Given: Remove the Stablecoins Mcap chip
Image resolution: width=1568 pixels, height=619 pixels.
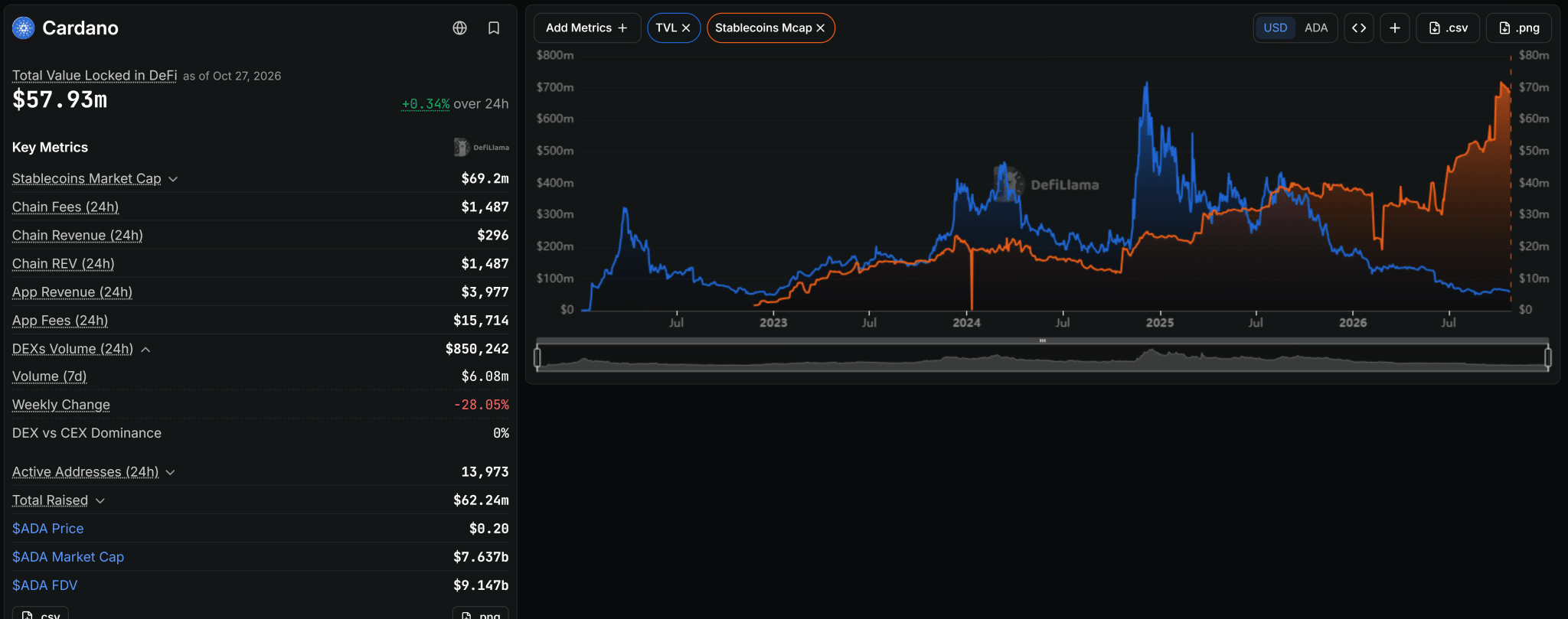Looking at the screenshot, I should [x=821, y=28].
